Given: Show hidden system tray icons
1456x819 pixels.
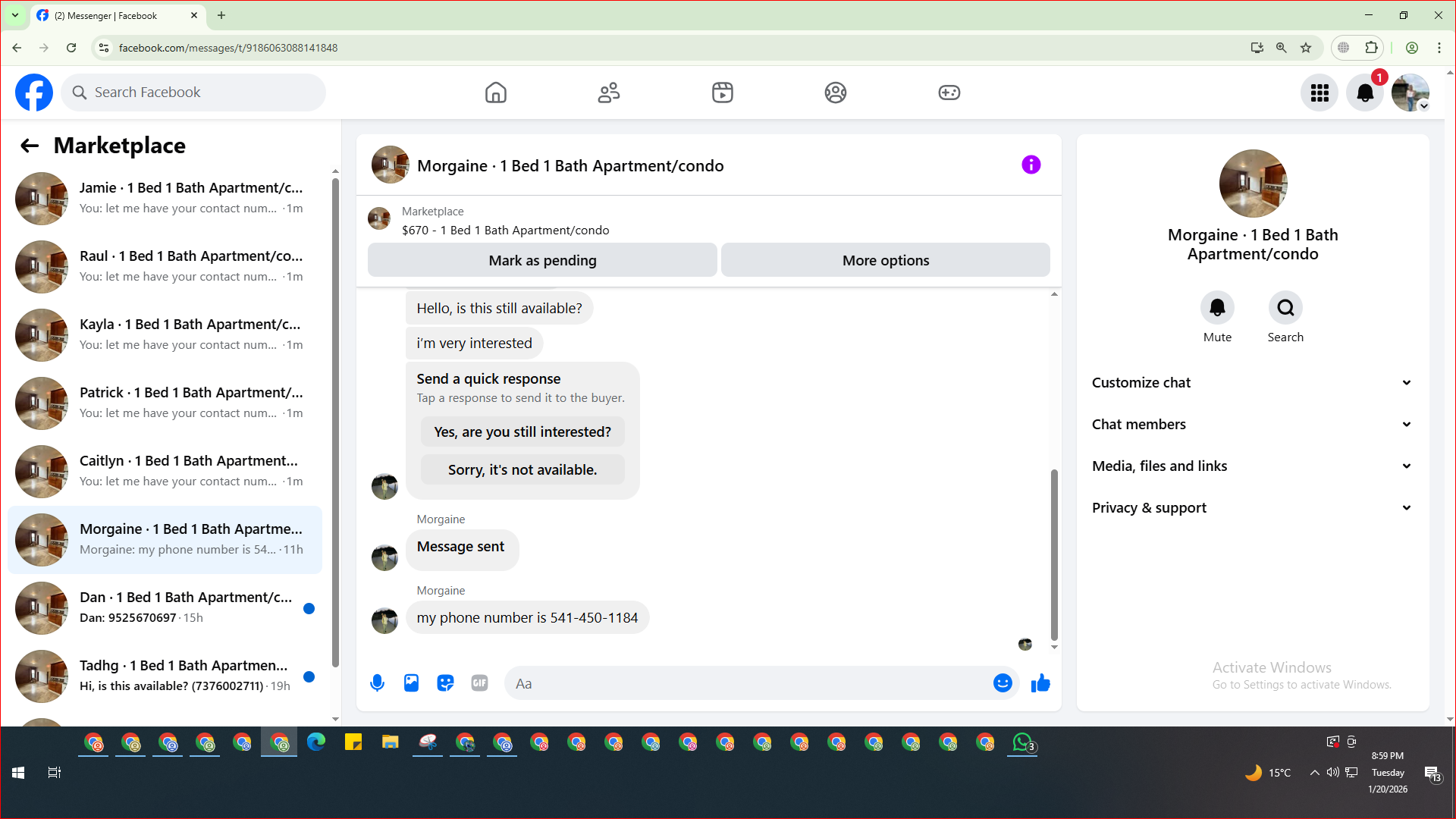Looking at the screenshot, I should (1314, 773).
